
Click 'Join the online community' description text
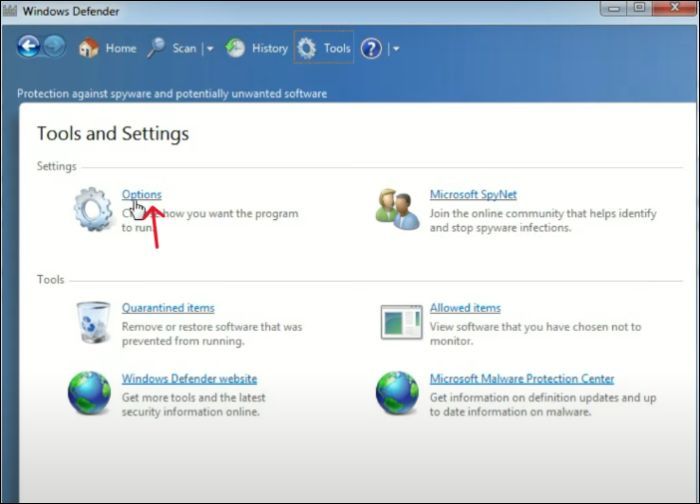[543, 221]
